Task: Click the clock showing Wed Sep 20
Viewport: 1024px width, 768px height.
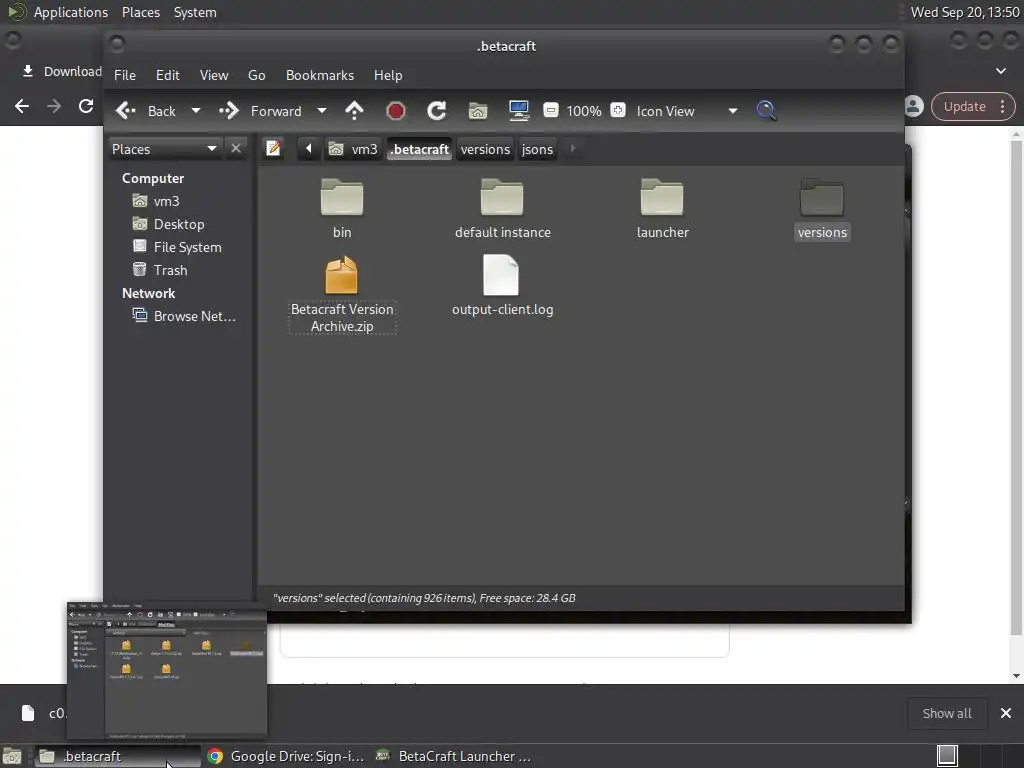Action: click(x=965, y=12)
